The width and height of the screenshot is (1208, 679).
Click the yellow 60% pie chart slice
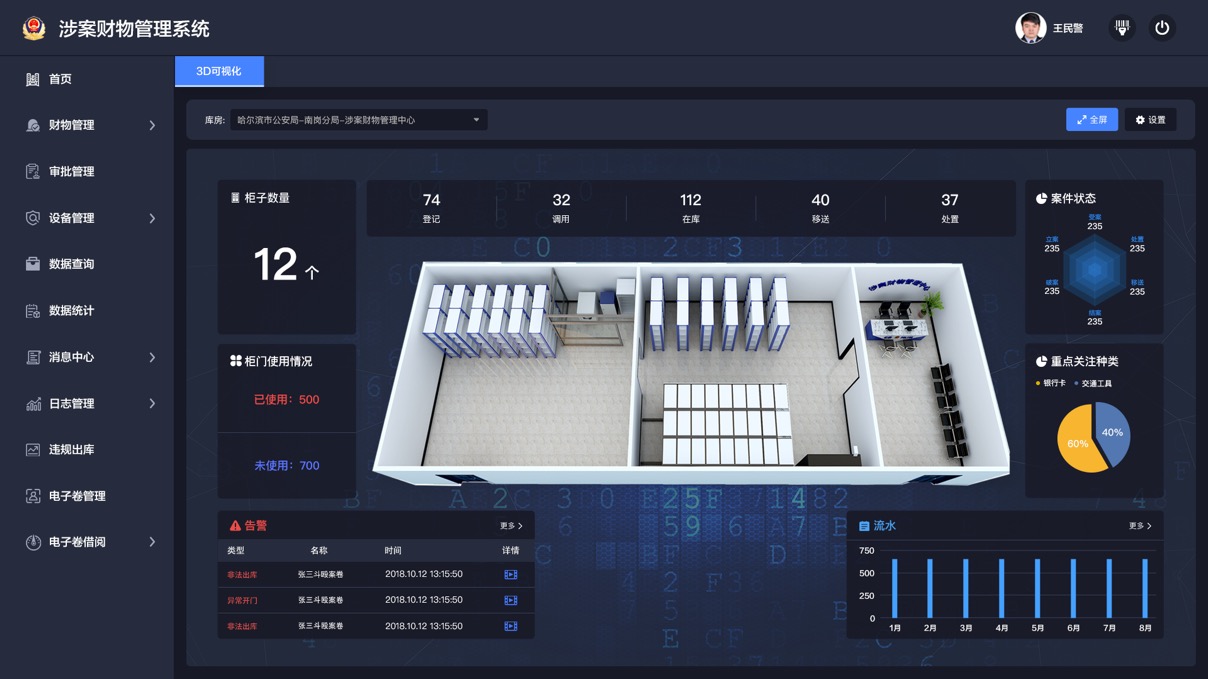tap(1076, 443)
